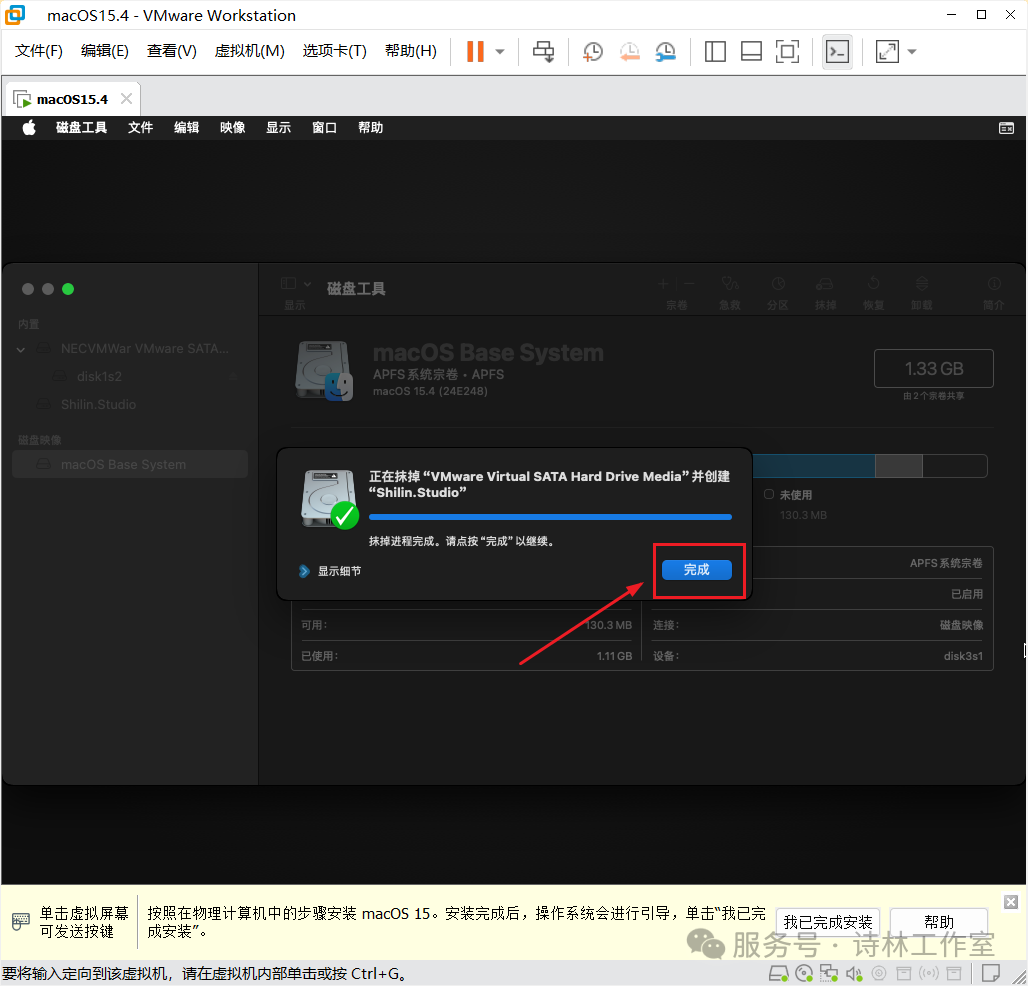
Task: Click the green zoom button of Disk Utility
Action: click(x=68, y=289)
